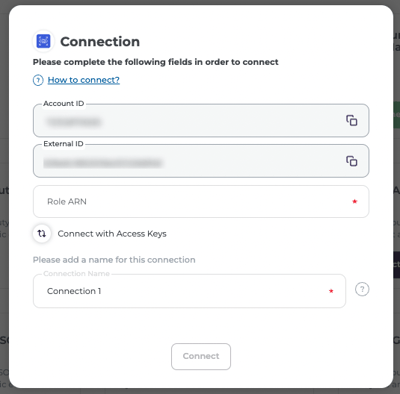This screenshot has height=394, width=400.
Task: Click the red asterisk in Role ARN field
Action: [x=355, y=201]
